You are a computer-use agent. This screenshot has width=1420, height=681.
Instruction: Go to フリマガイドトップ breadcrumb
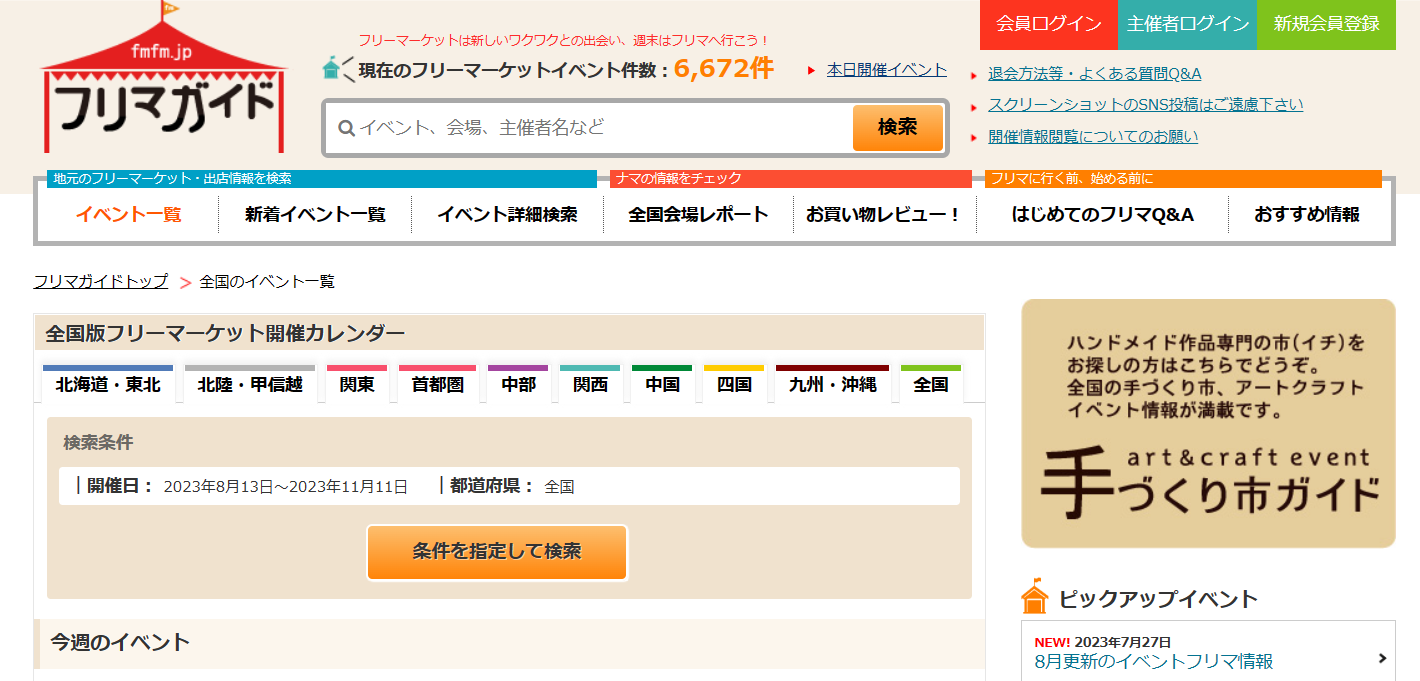pos(101,281)
